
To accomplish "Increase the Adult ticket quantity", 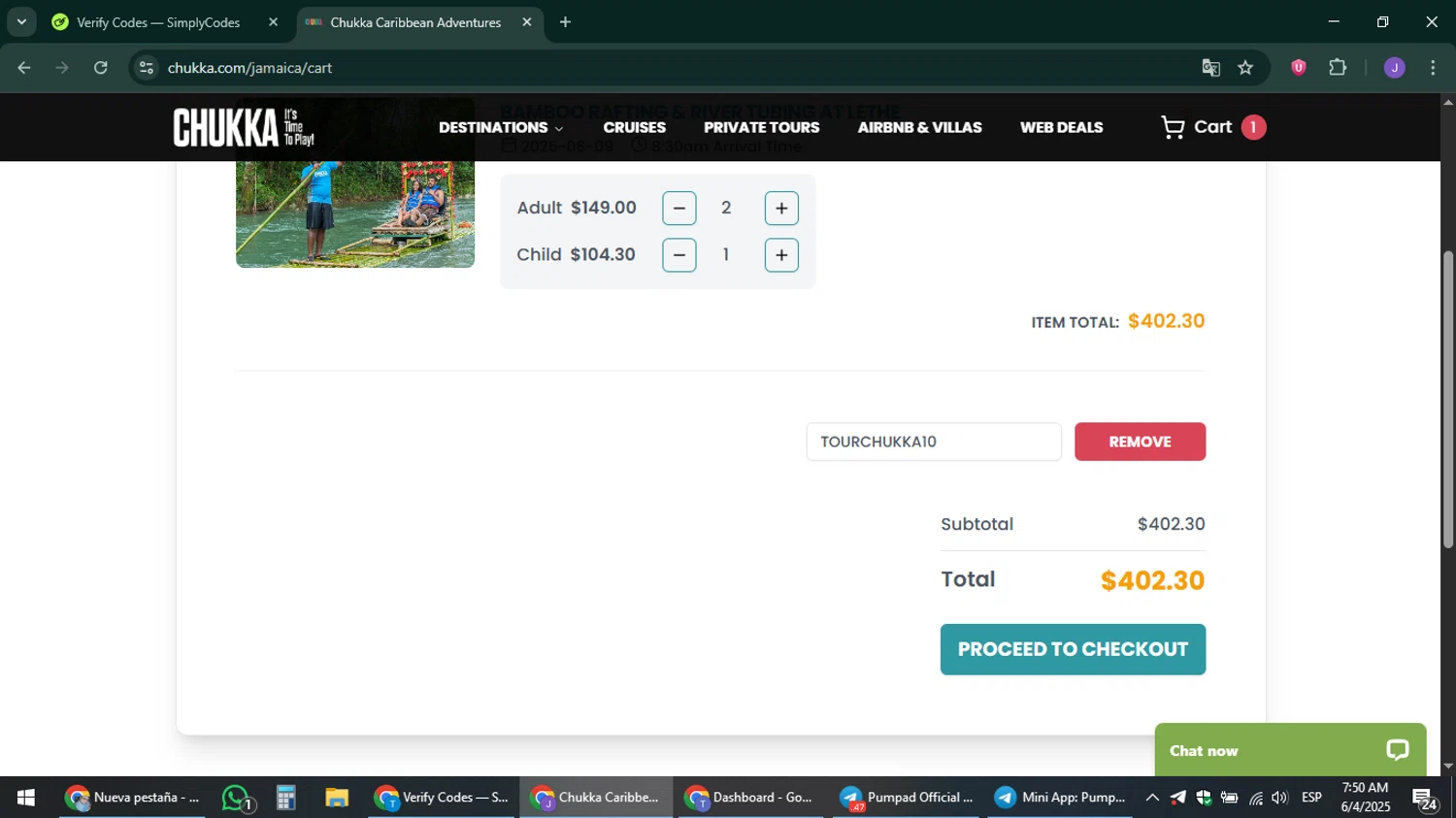I will 781,208.
